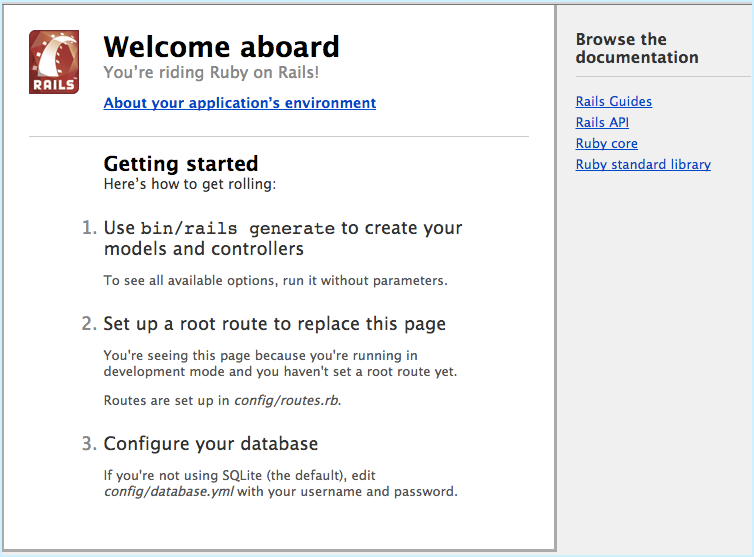Click the 'bin/rails generate' code text
Image resolution: width=754 pixels, height=557 pixels.
click(238, 229)
